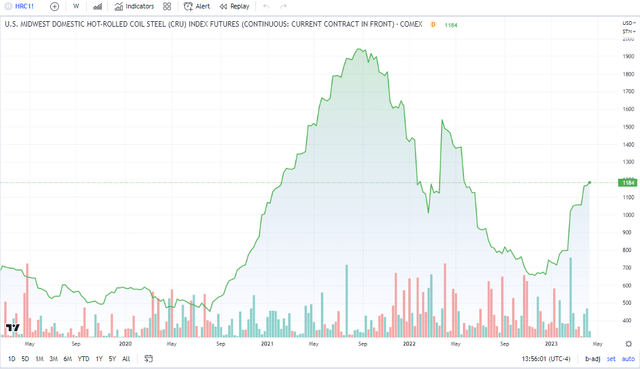Start bar Replay mode

tap(234, 7)
